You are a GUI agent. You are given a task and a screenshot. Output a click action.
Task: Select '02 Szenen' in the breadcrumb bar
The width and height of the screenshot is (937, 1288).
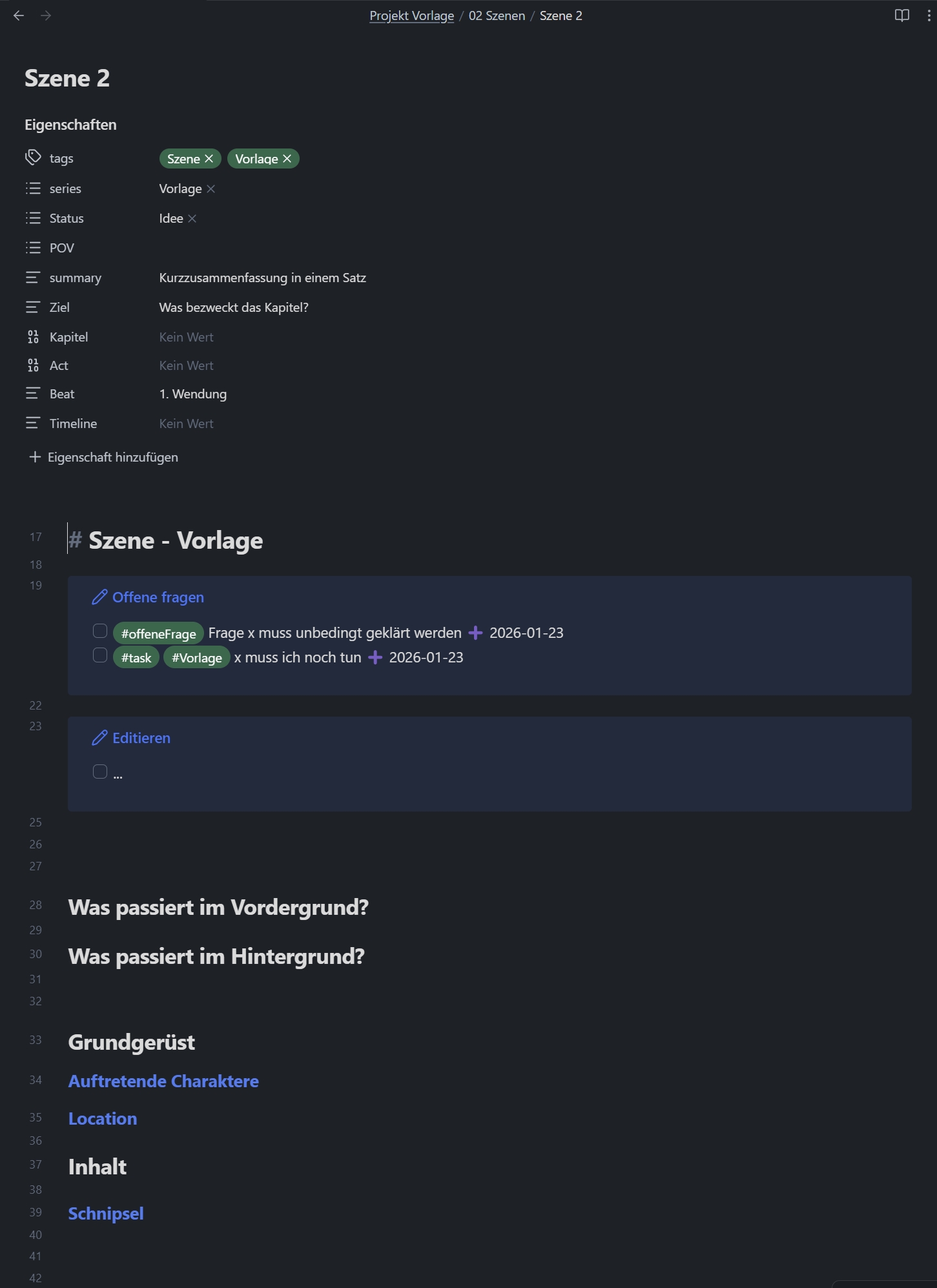[x=496, y=15]
